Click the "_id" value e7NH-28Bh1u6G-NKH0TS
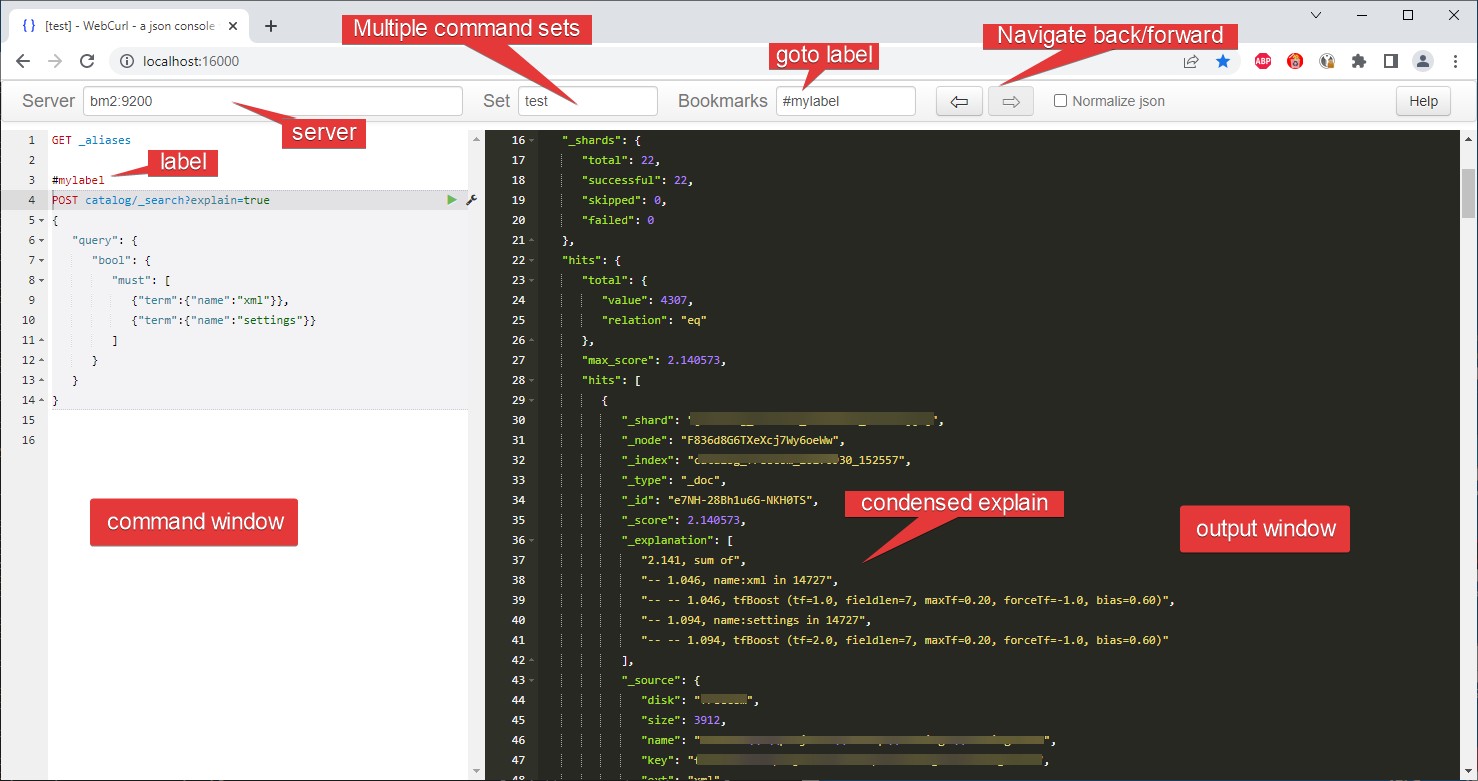The image size is (1478, 781). coord(743,500)
